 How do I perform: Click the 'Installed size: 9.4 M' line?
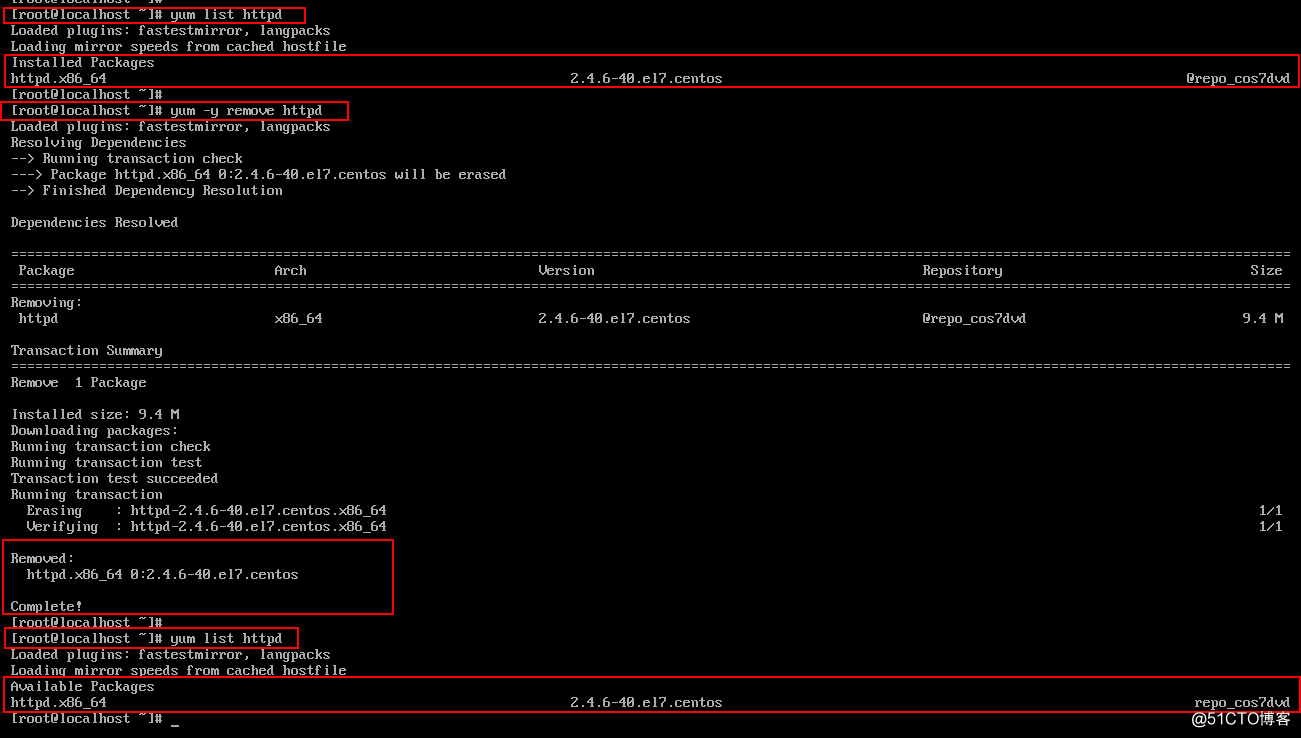pos(94,414)
